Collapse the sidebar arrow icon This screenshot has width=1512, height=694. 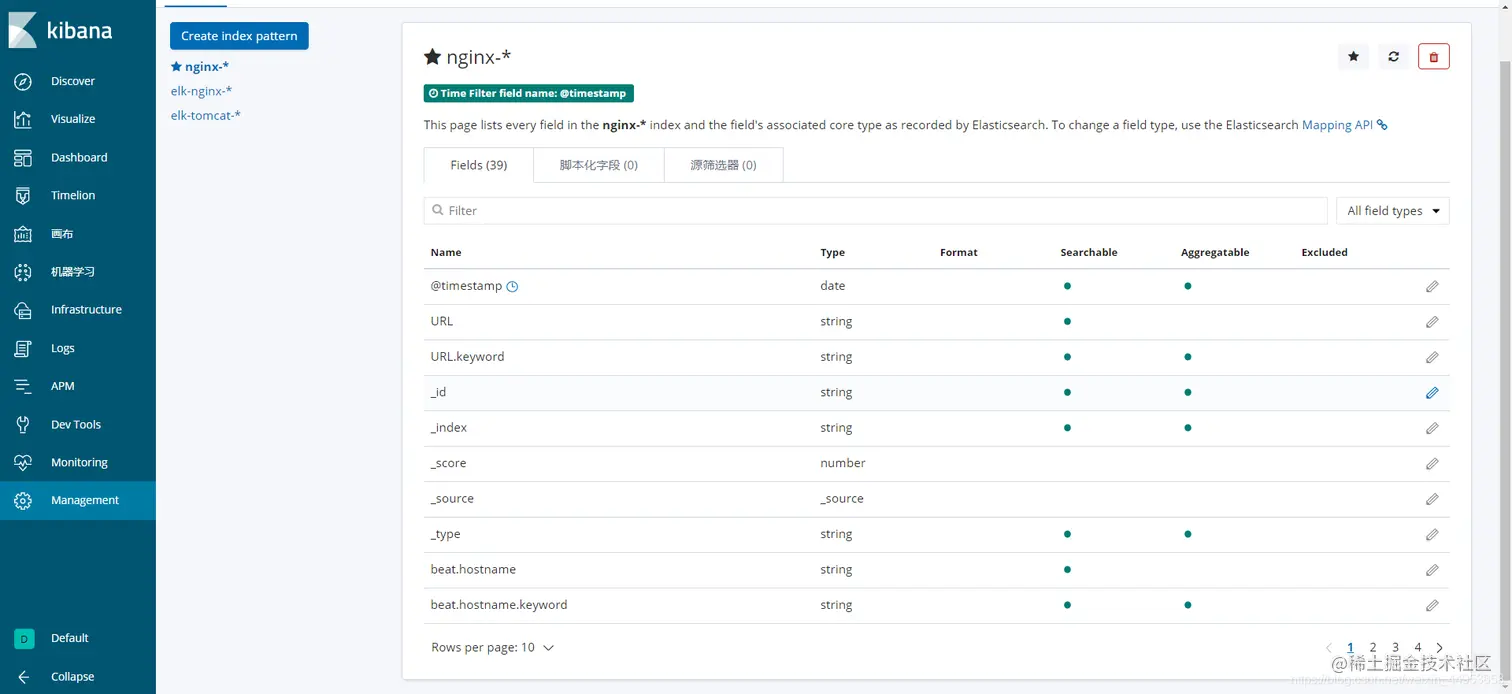pyautogui.click(x=23, y=677)
